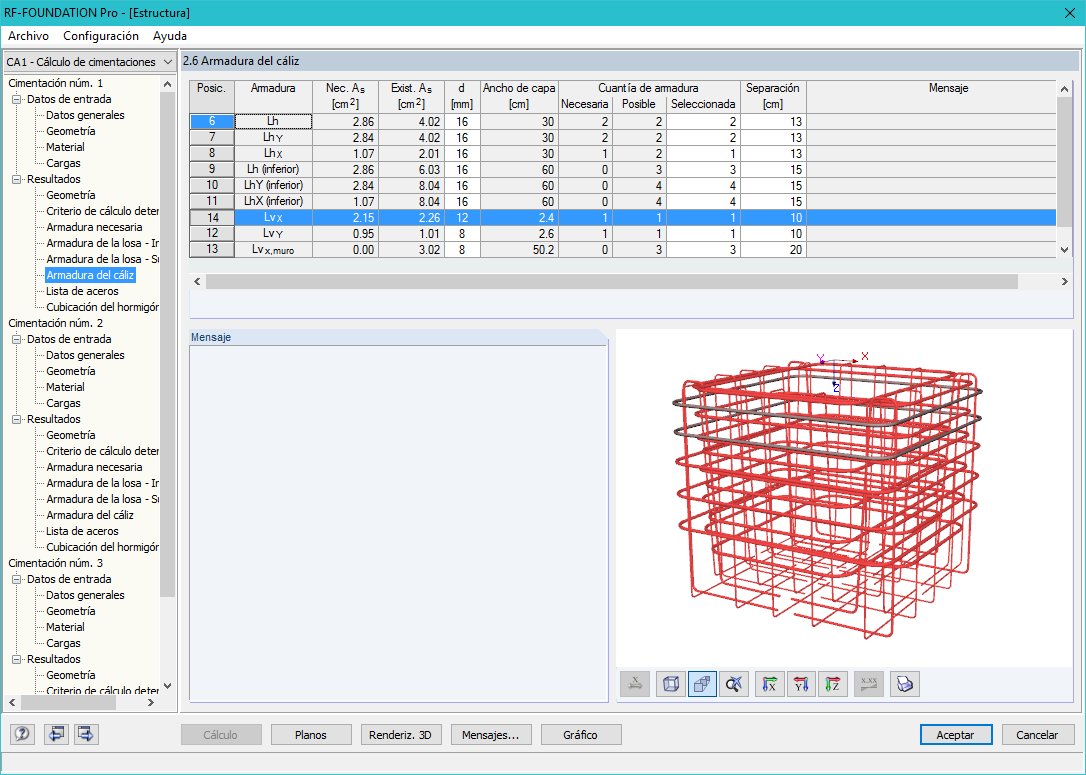Print the reinforcement graphic

click(x=905, y=684)
